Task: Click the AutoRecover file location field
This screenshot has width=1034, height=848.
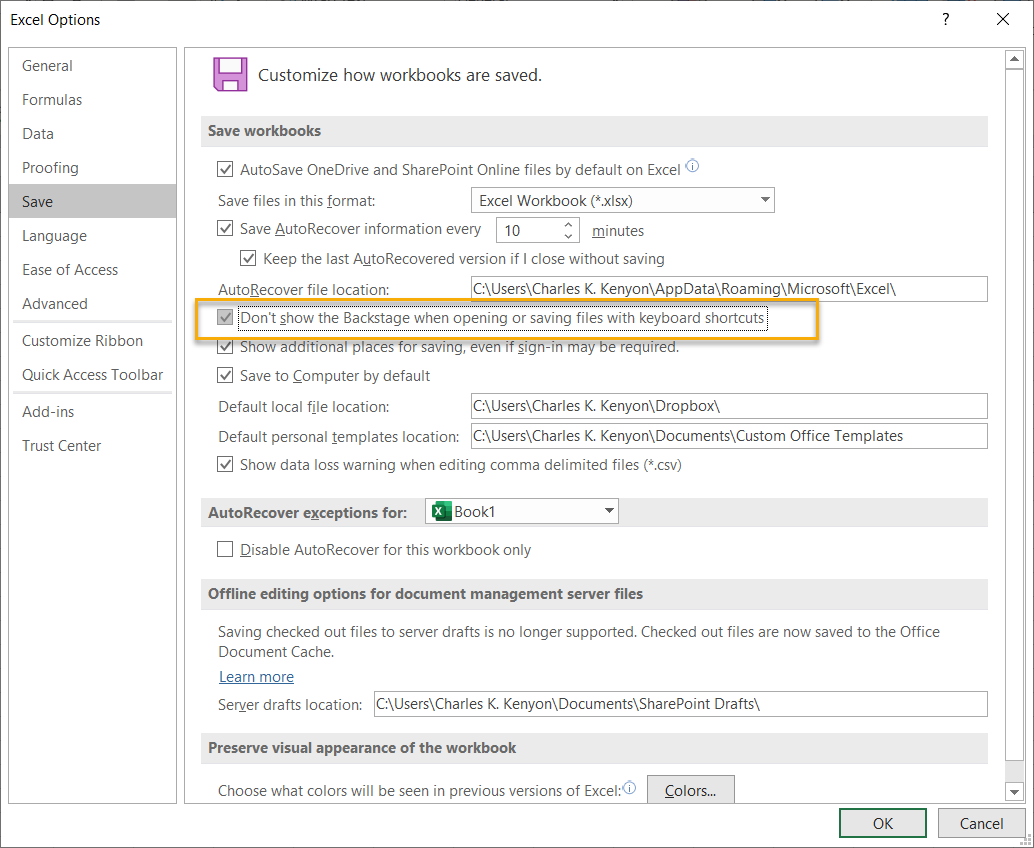Action: click(x=729, y=289)
